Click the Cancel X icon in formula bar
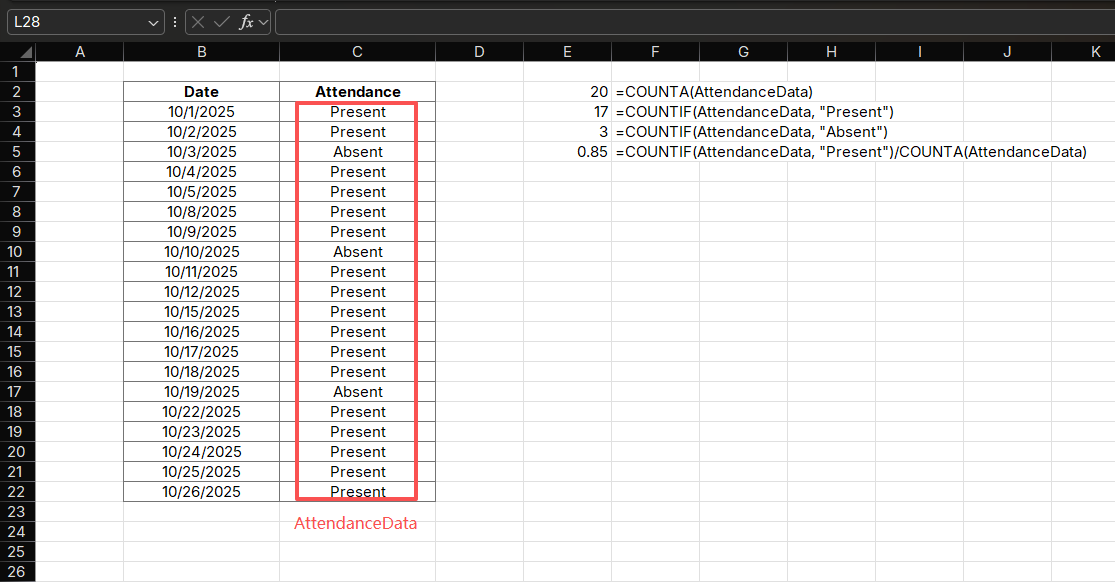Screen dimensions: 1115x582 tap(199, 22)
